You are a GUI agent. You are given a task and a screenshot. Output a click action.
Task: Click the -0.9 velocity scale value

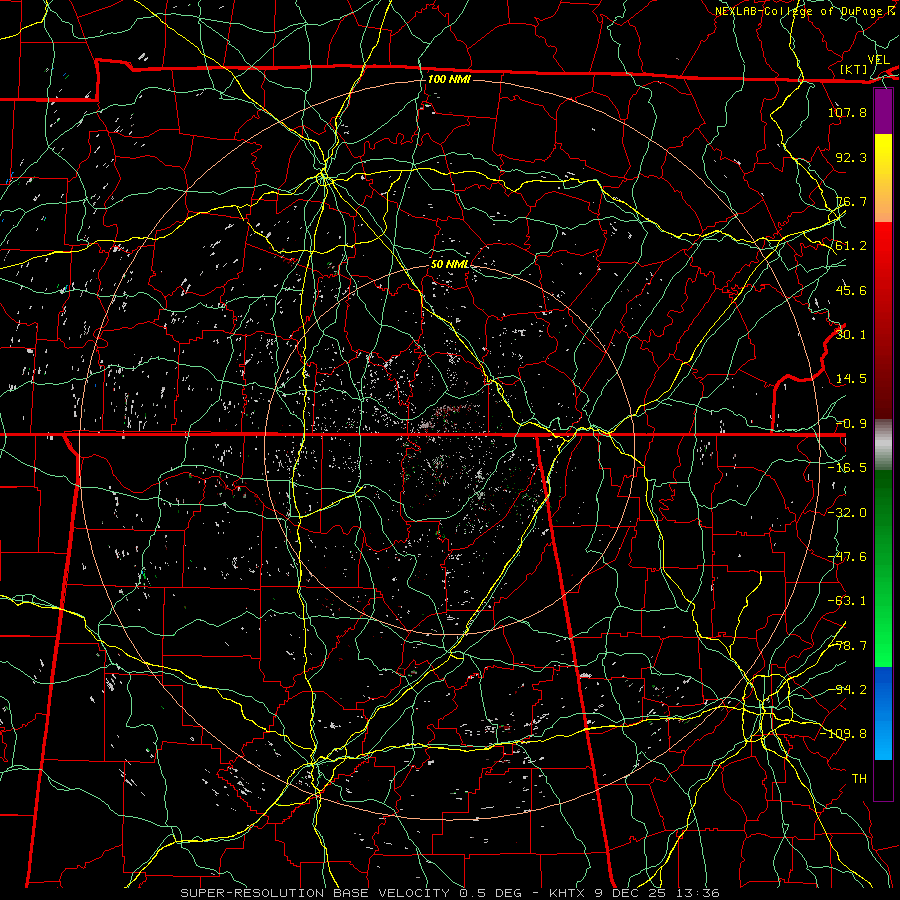(851, 424)
